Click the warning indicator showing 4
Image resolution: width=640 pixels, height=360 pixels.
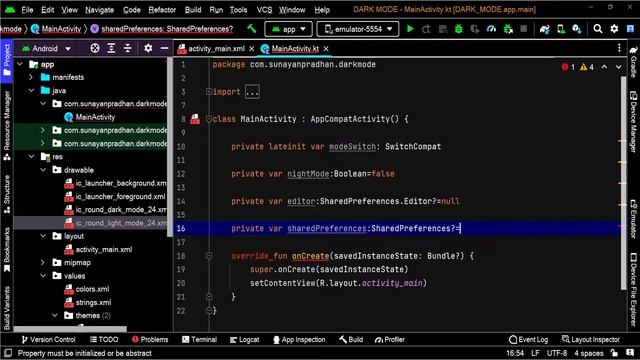(587, 67)
